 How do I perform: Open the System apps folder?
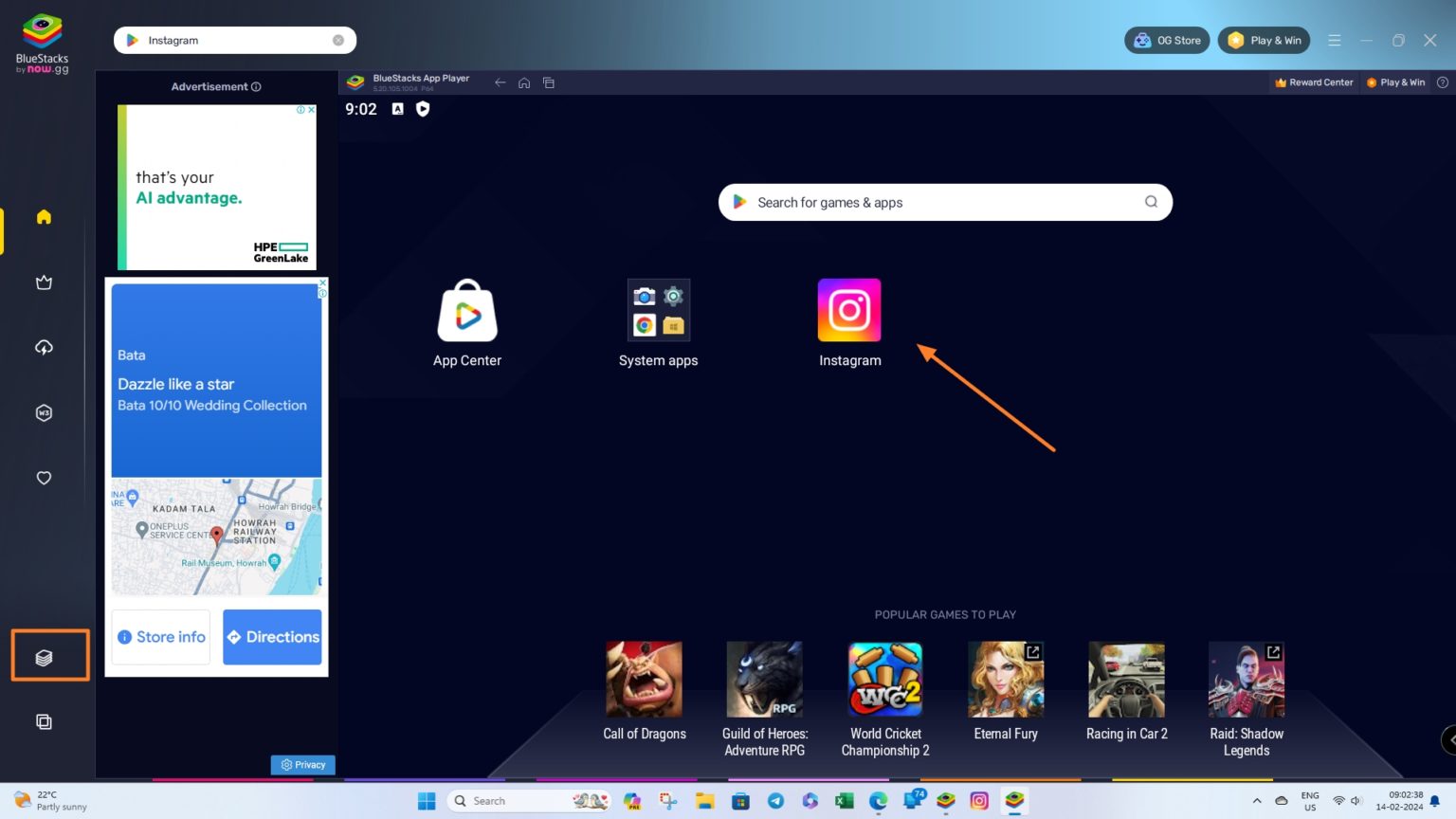[658, 310]
